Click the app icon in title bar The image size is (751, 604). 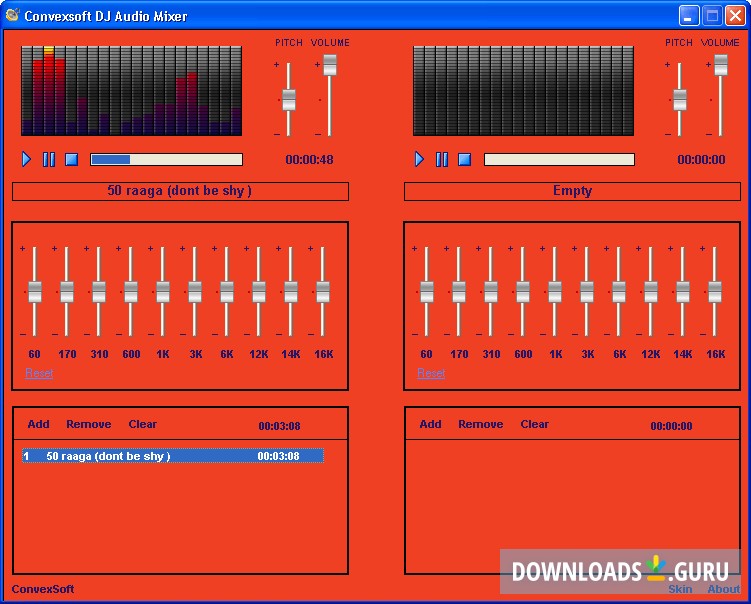[x=12, y=15]
